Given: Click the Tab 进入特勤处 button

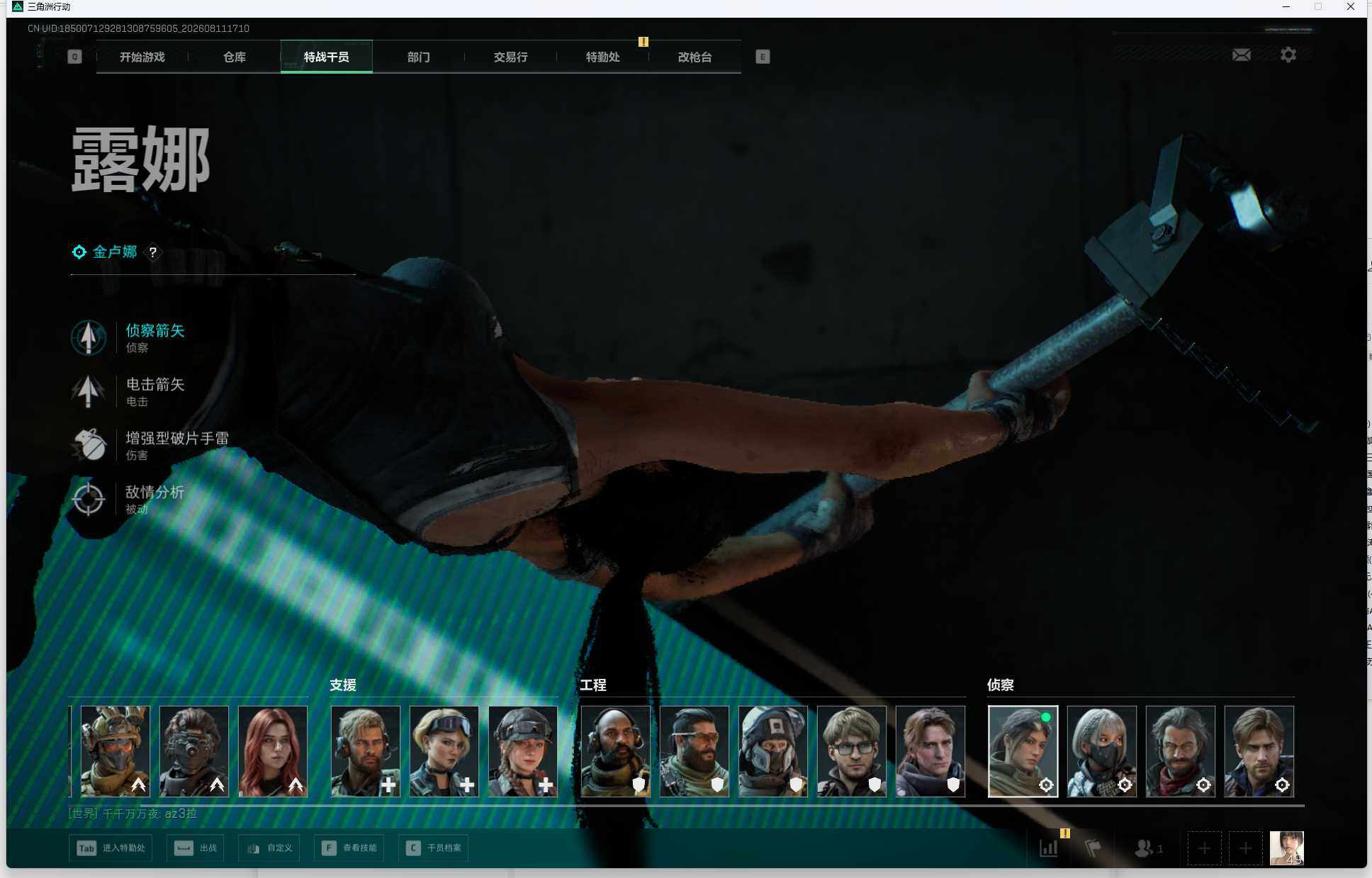Looking at the screenshot, I should pos(111,848).
